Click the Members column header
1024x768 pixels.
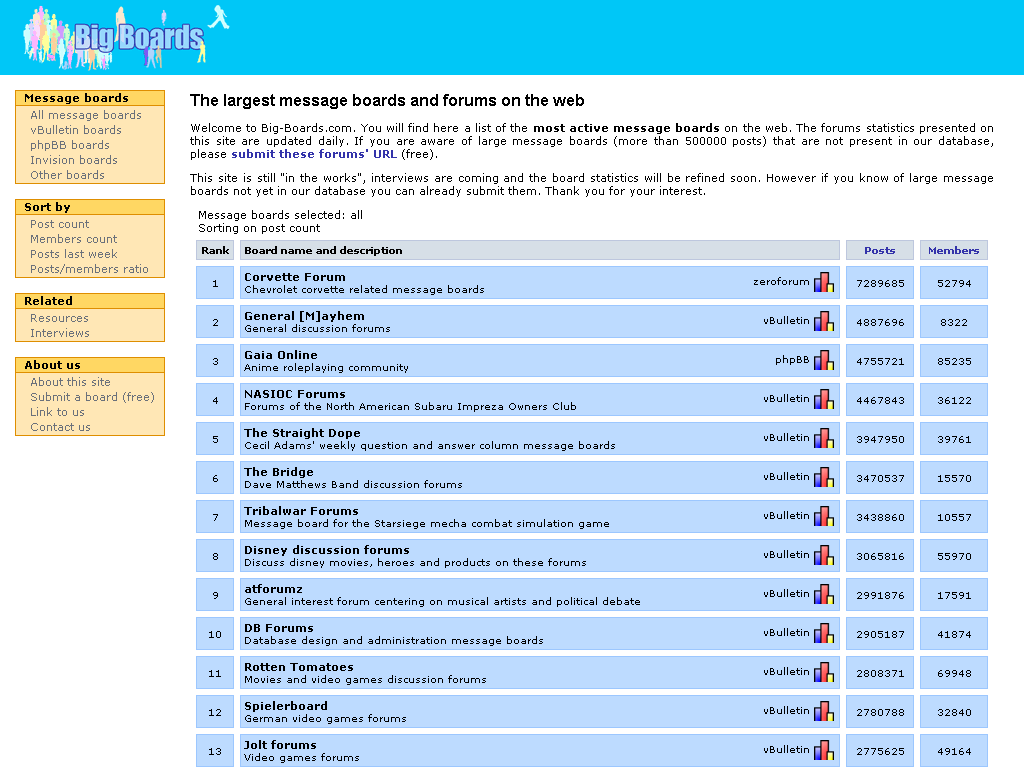[953, 250]
